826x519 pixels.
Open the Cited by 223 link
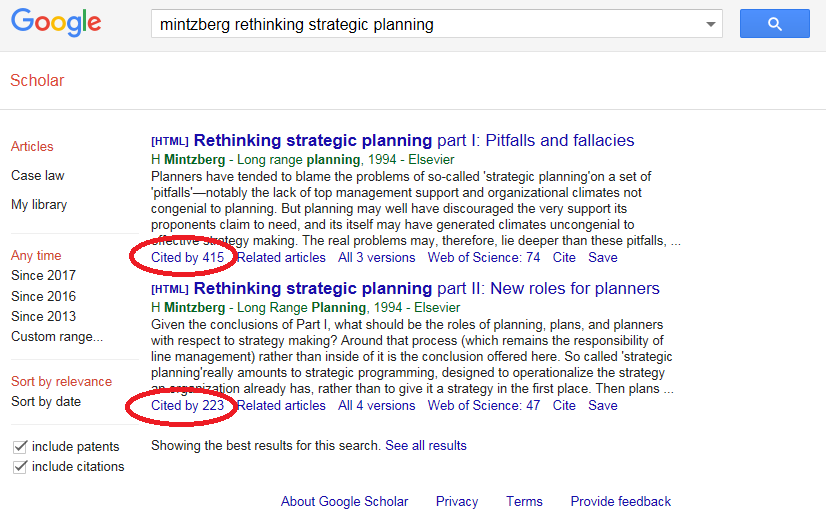(x=187, y=406)
